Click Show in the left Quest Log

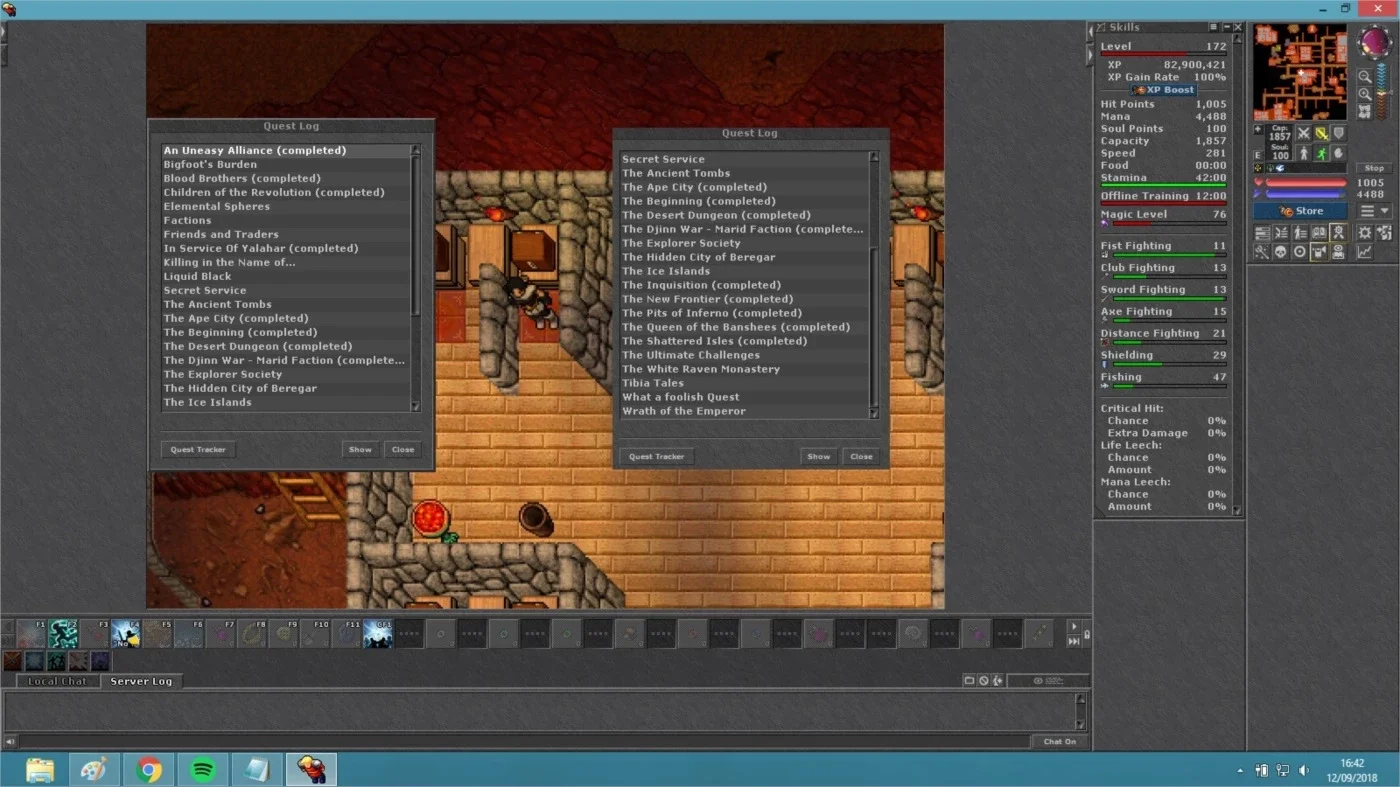360,450
